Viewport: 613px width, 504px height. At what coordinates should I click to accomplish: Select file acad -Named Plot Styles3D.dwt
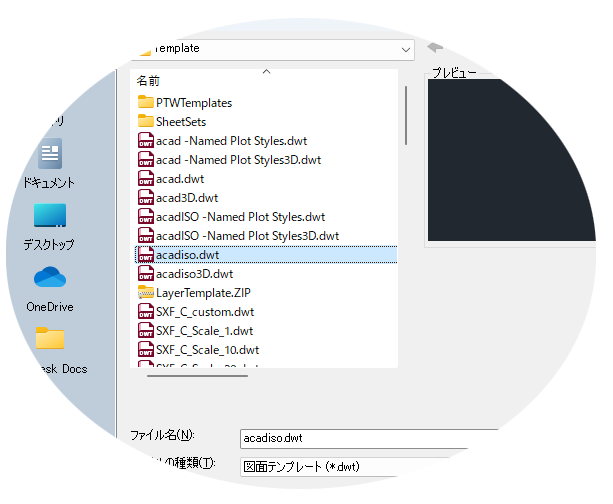coord(238,160)
